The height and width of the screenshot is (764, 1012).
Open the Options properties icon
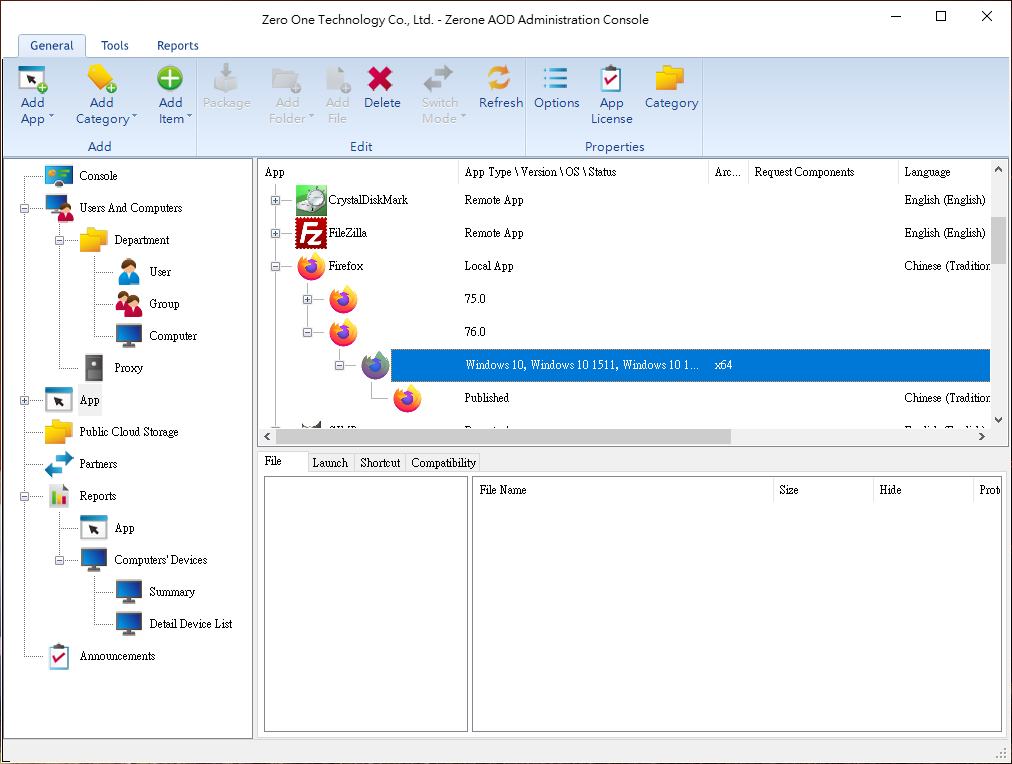556,80
